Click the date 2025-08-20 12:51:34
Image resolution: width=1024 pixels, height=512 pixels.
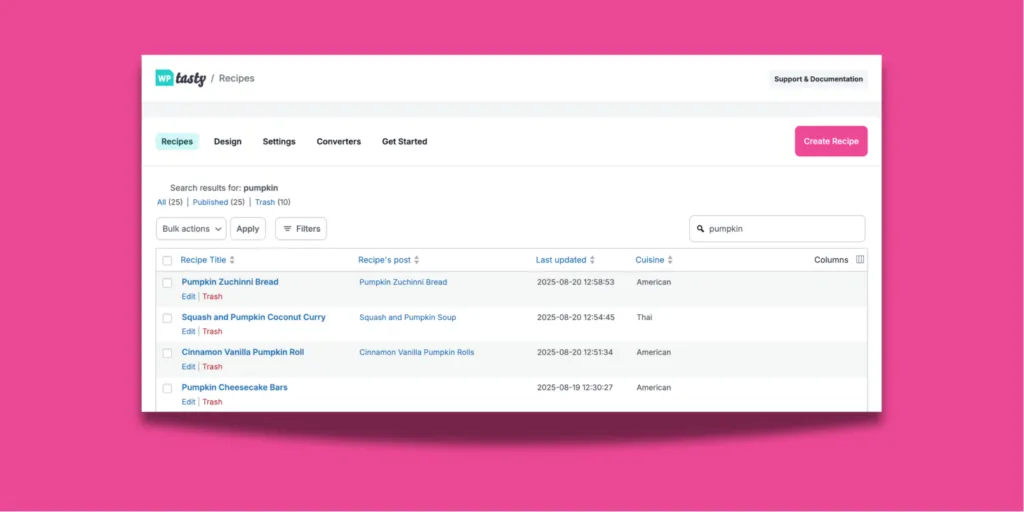575,352
